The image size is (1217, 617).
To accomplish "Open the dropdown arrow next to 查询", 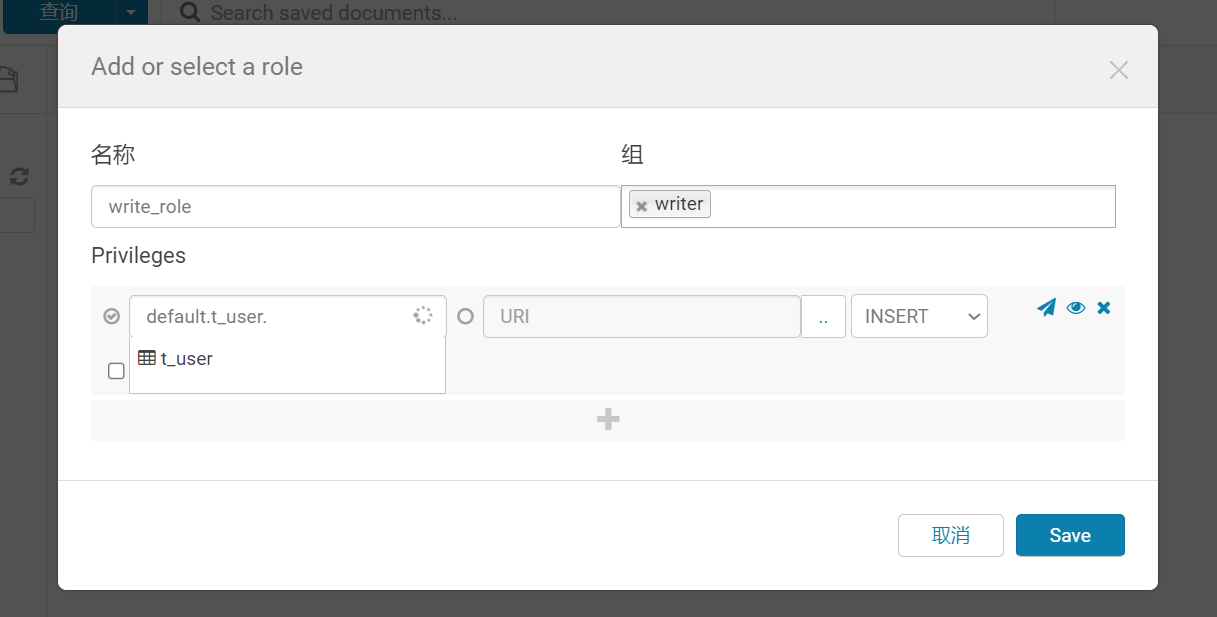I will click(131, 12).
